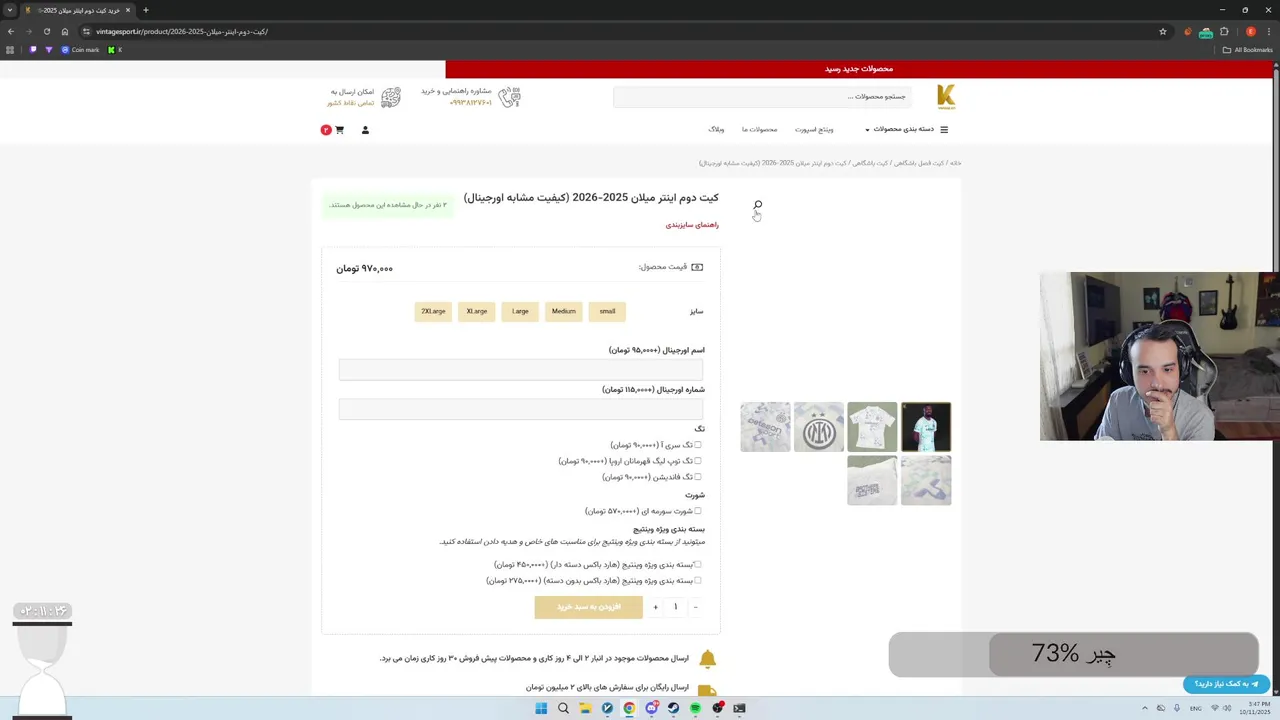View Inter crest close-up thumbnail
Image resolution: width=1280 pixels, height=720 pixels.
pos(819,427)
